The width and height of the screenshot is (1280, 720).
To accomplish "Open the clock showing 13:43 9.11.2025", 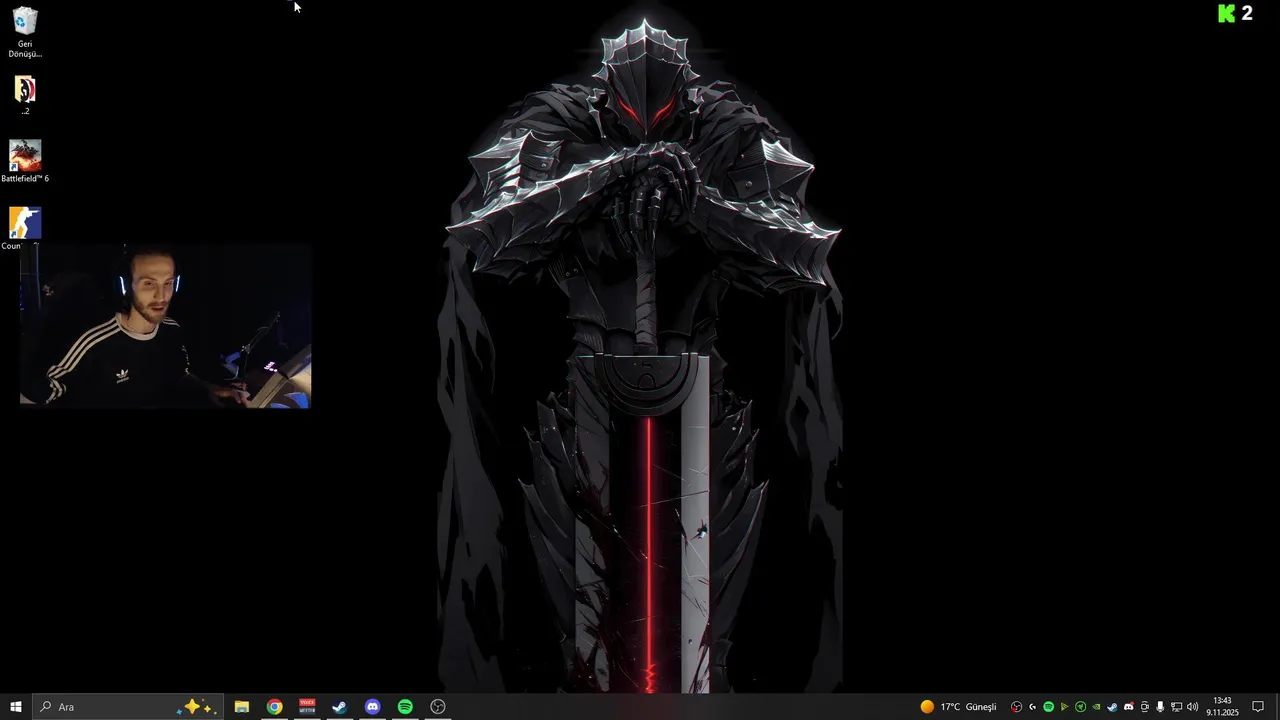I will click(1222, 707).
